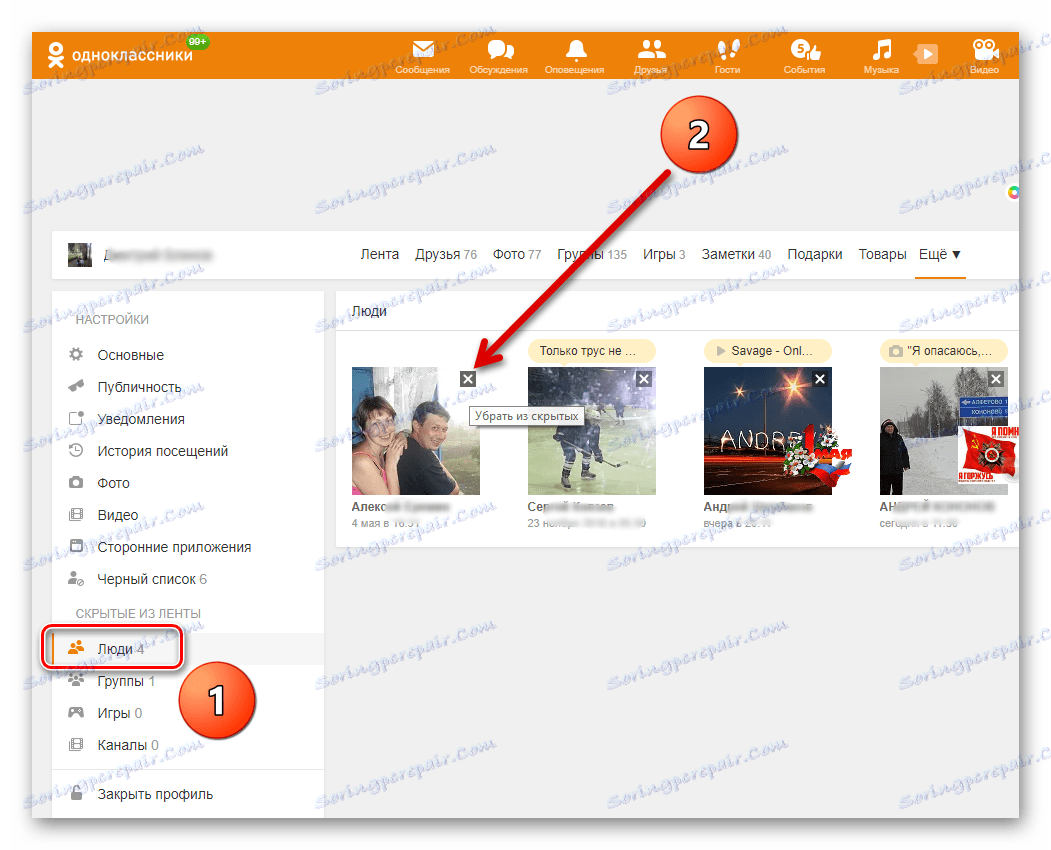Open the hockey player photo
1051x850 pixels.
[x=592, y=430]
